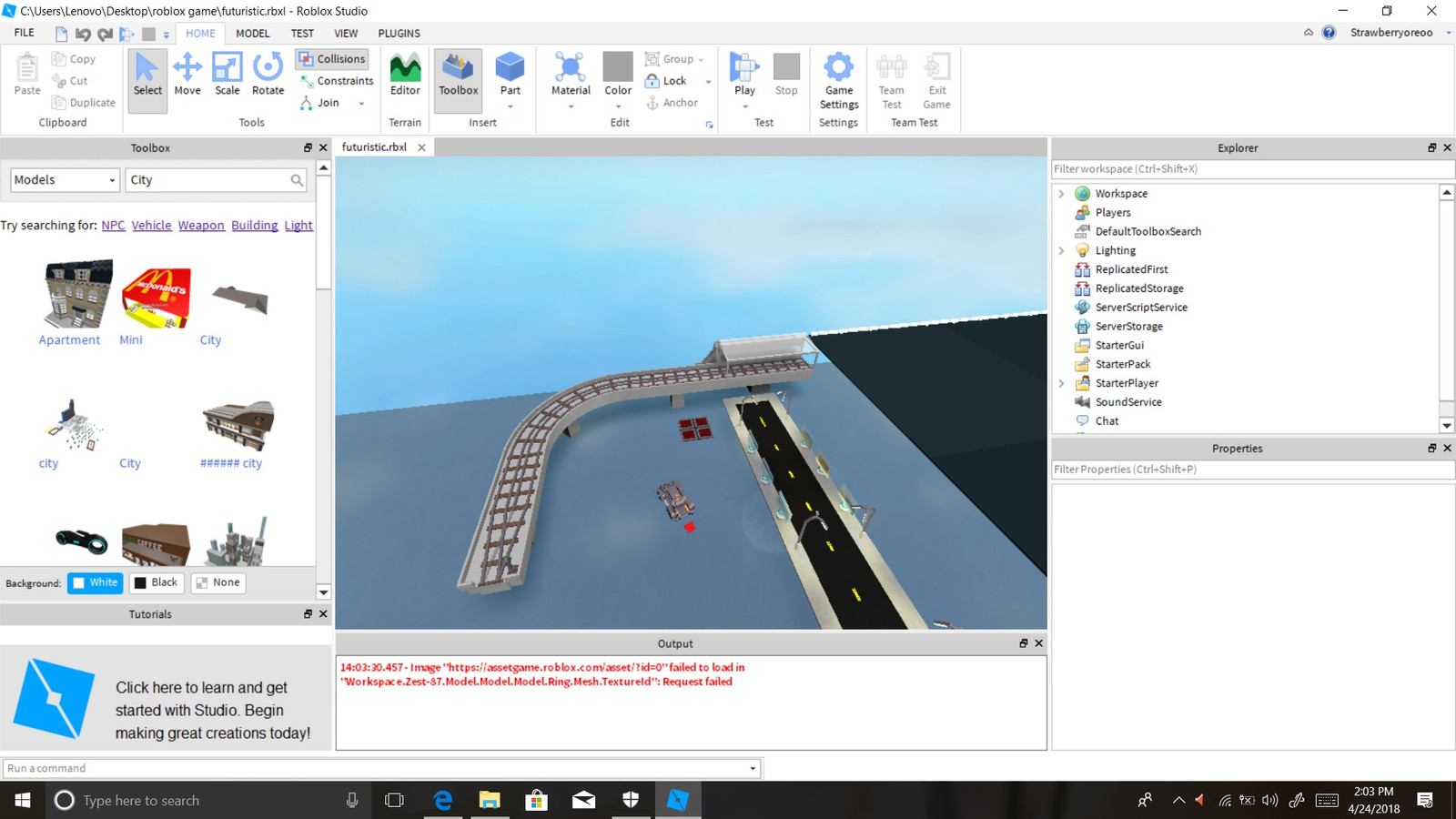
Task: Duplicate the selected object
Action: (84, 103)
